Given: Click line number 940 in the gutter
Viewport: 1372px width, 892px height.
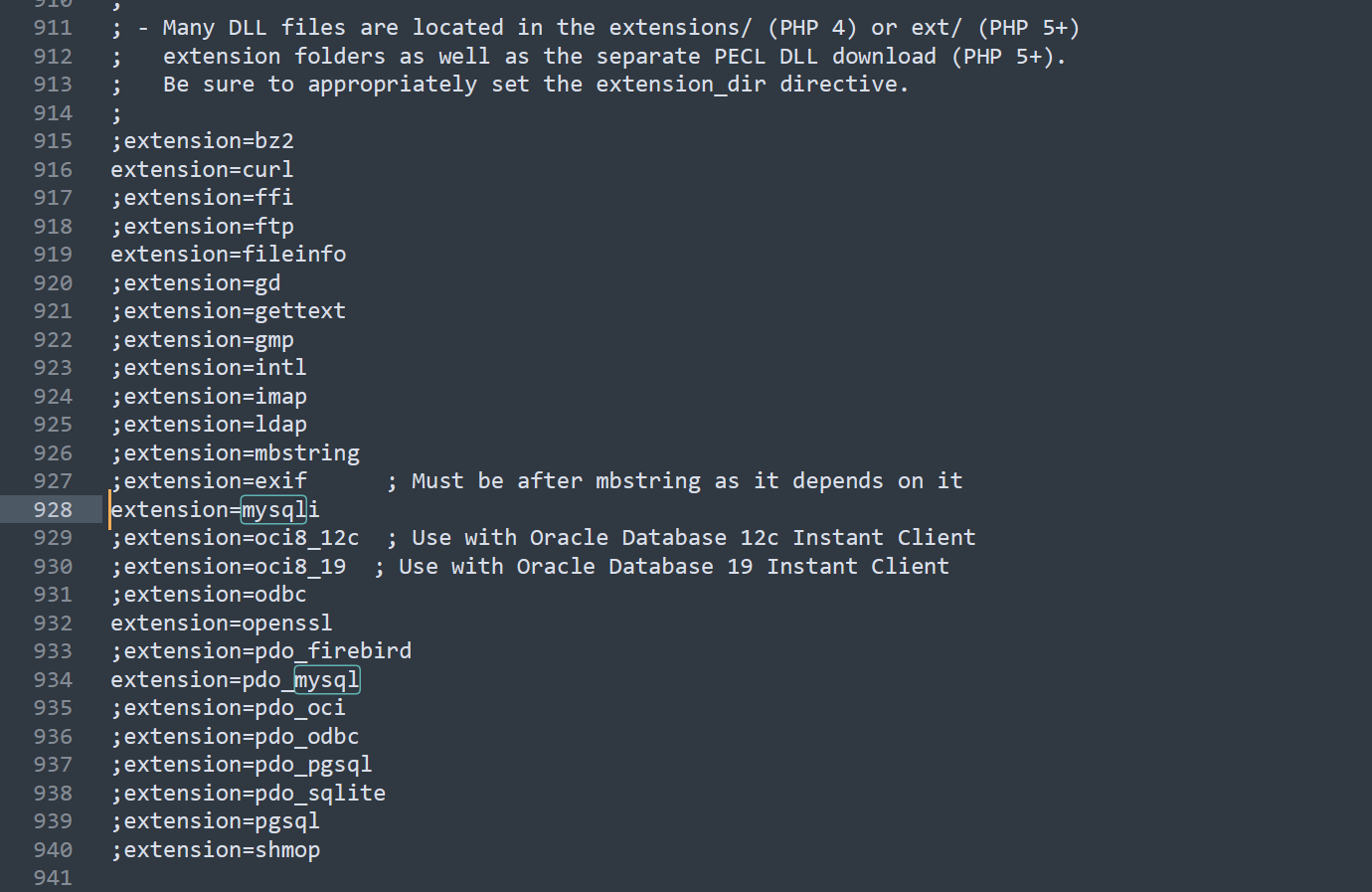Looking at the screenshot, I should tap(53, 850).
